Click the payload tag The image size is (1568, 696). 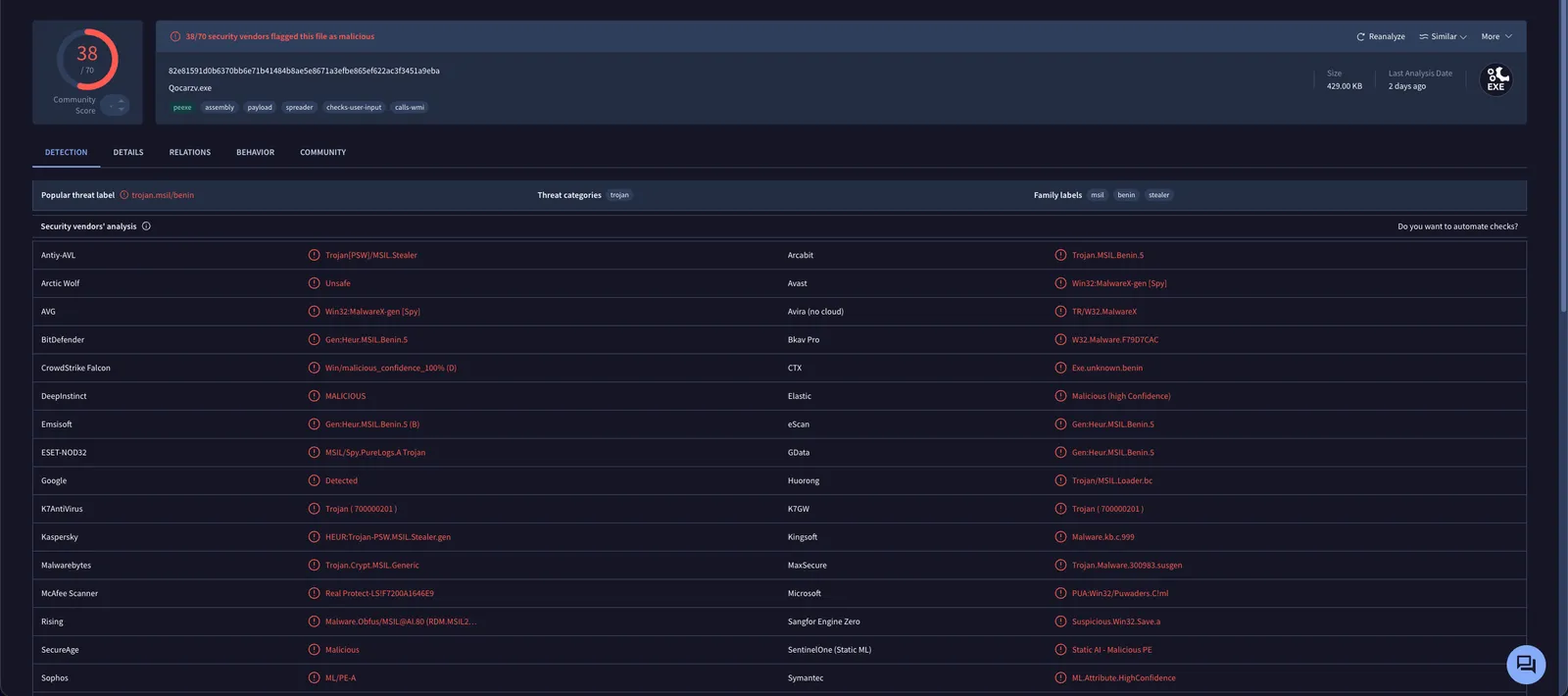click(x=260, y=108)
